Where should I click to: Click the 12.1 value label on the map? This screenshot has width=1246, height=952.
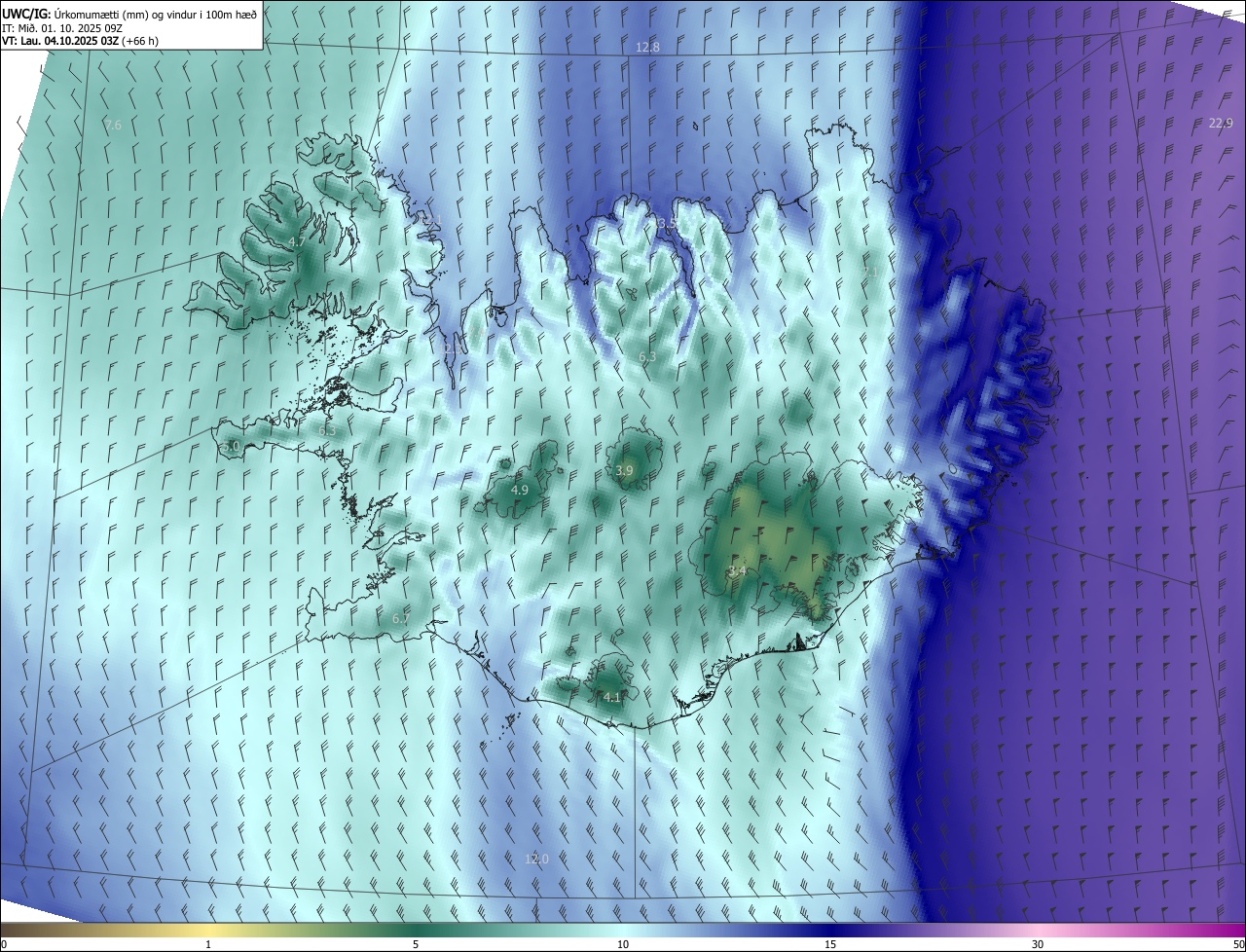[x=431, y=220]
